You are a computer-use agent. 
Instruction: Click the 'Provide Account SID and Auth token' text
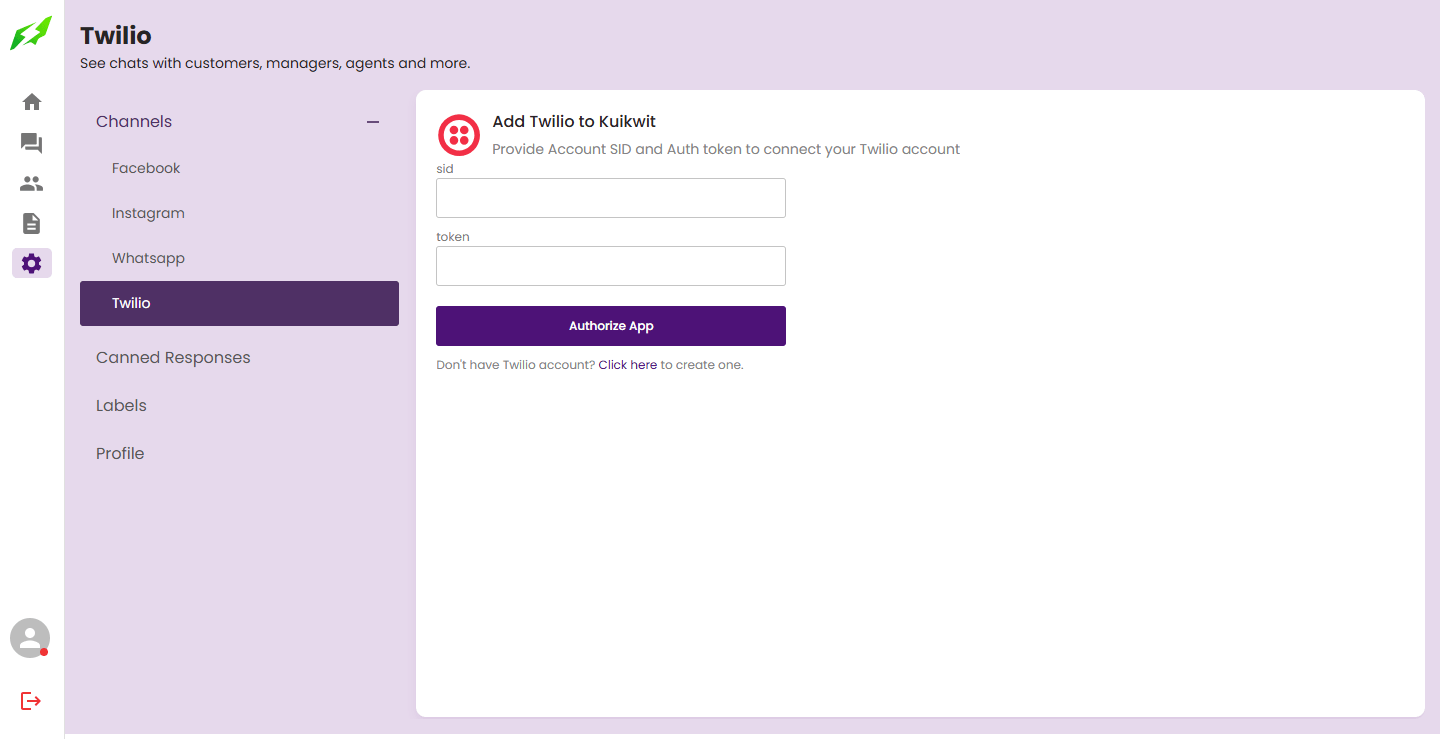pyautogui.click(x=726, y=149)
